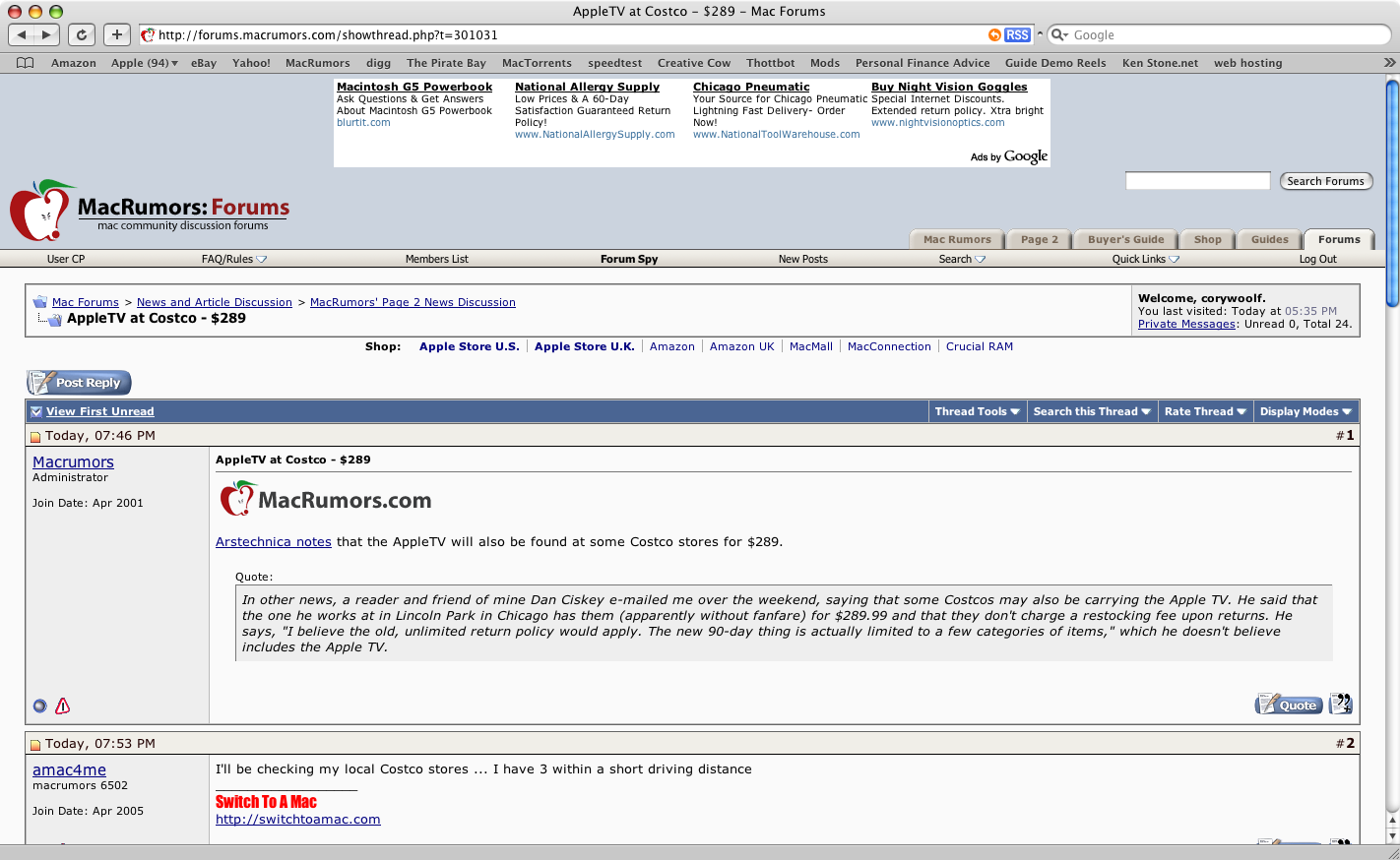Open The Pirate Bay bookmark

[x=446, y=63]
